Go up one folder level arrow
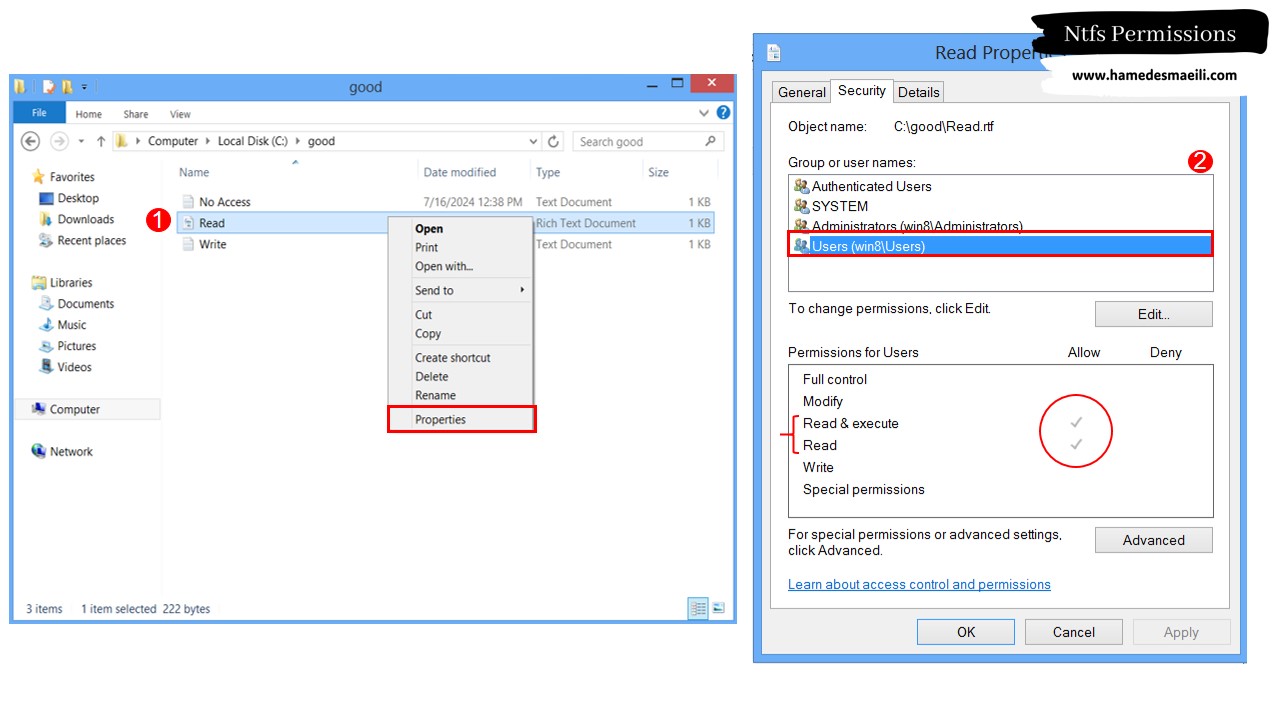 tap(101, 141)
